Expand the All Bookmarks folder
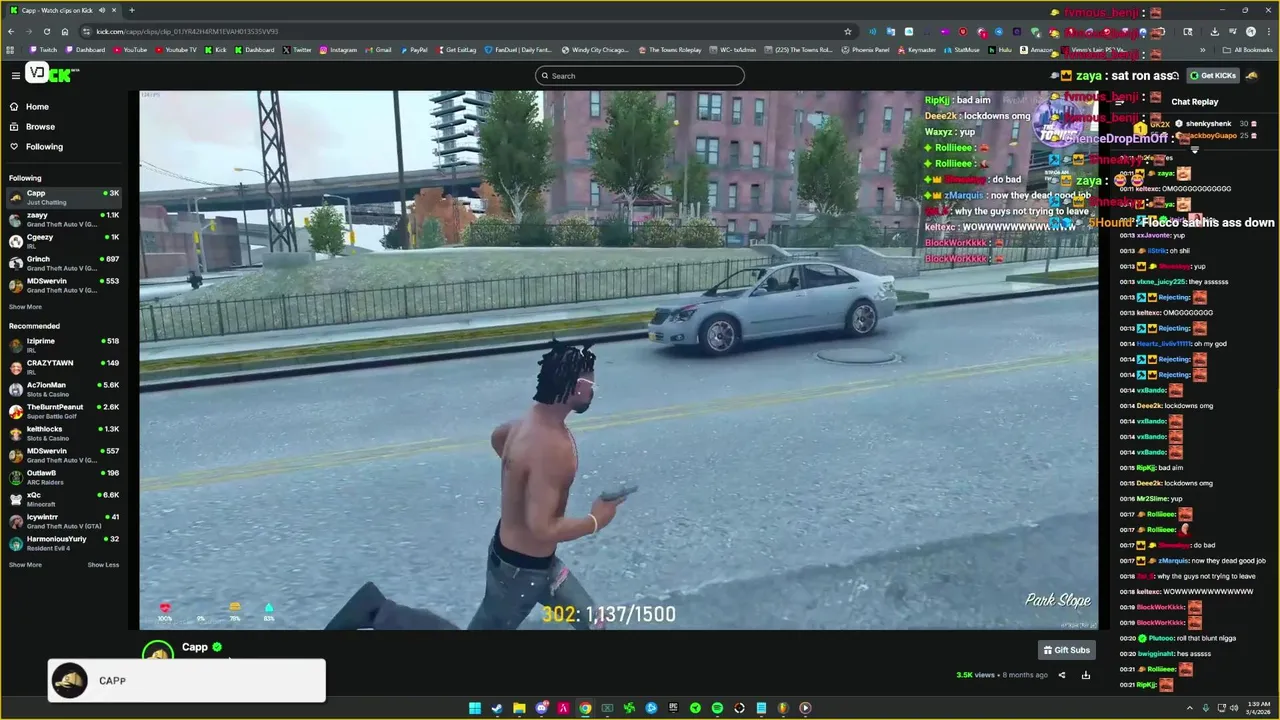The image size is (1280, 720). coord(1247,50)
